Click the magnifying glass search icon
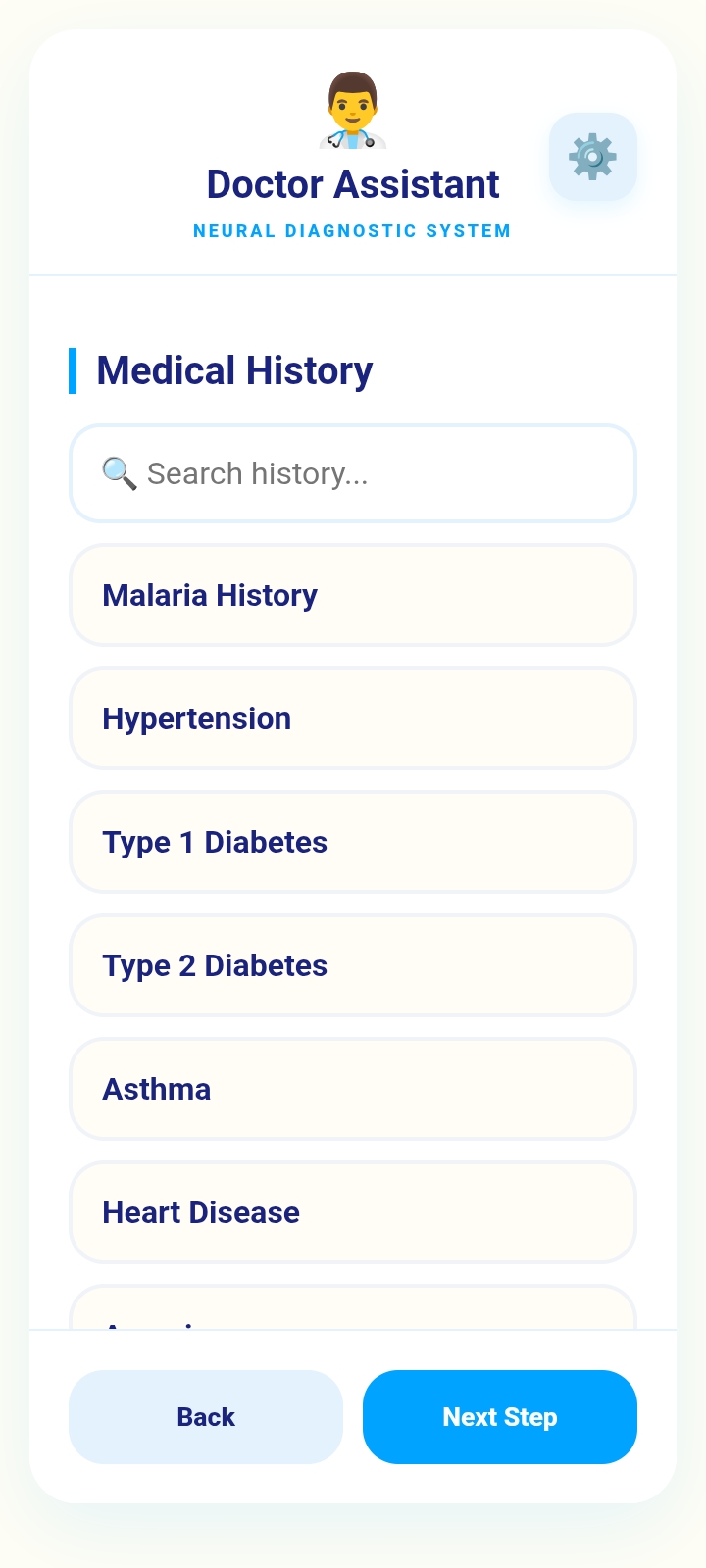706x1568 pixels. pyautogui.click(x=120, y=473)
